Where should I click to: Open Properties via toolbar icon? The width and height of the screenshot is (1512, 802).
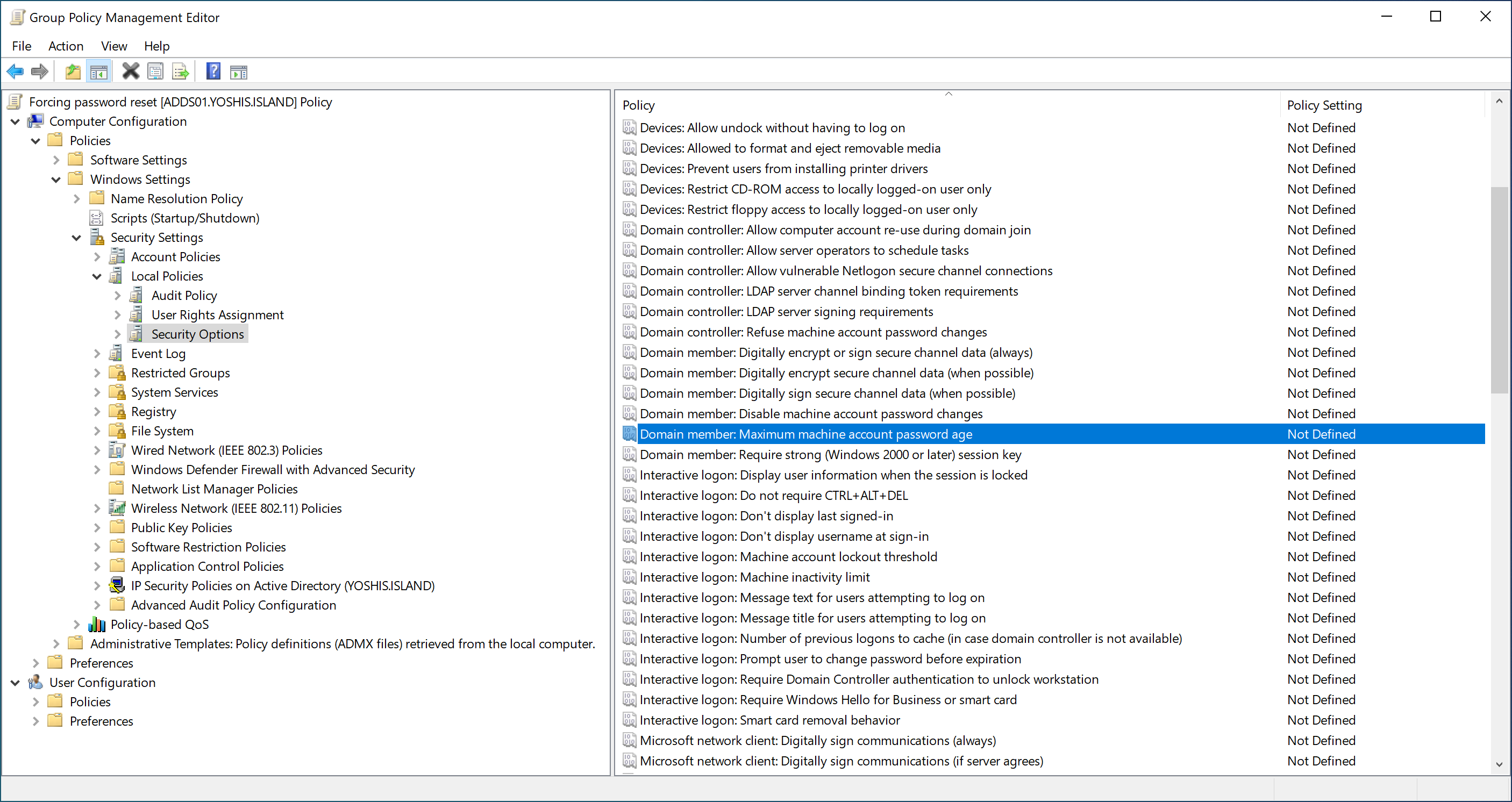pyautogui.click(x=155, y=71)
